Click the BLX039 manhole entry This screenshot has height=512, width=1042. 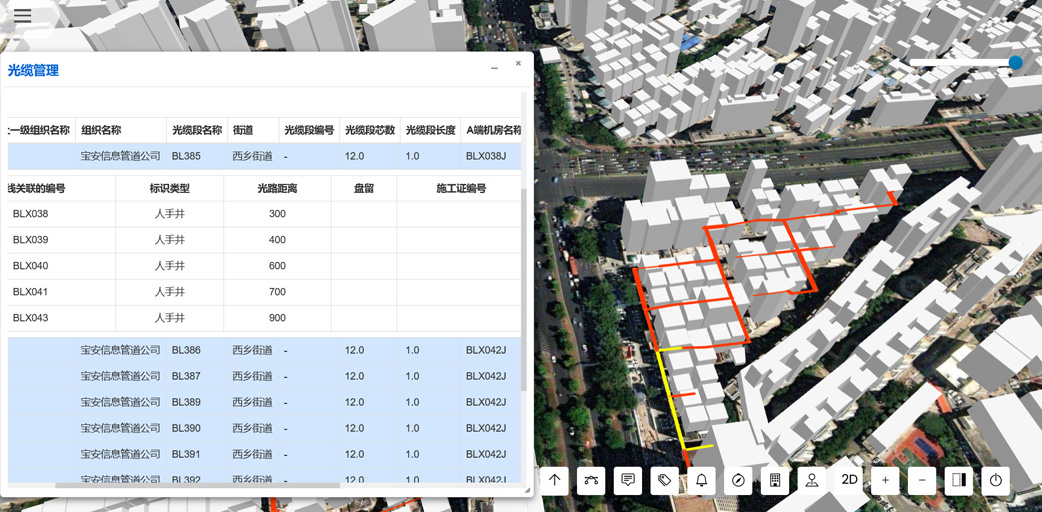pos(31,239)
